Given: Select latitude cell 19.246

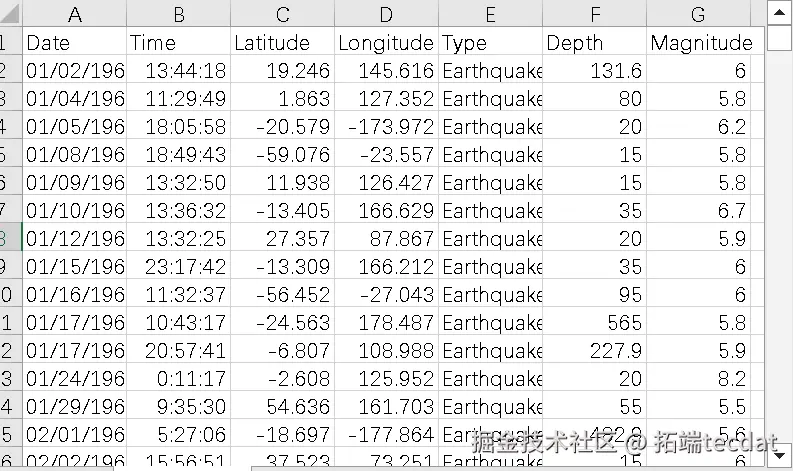Looking at the screenshot, I should pos(283,69).
